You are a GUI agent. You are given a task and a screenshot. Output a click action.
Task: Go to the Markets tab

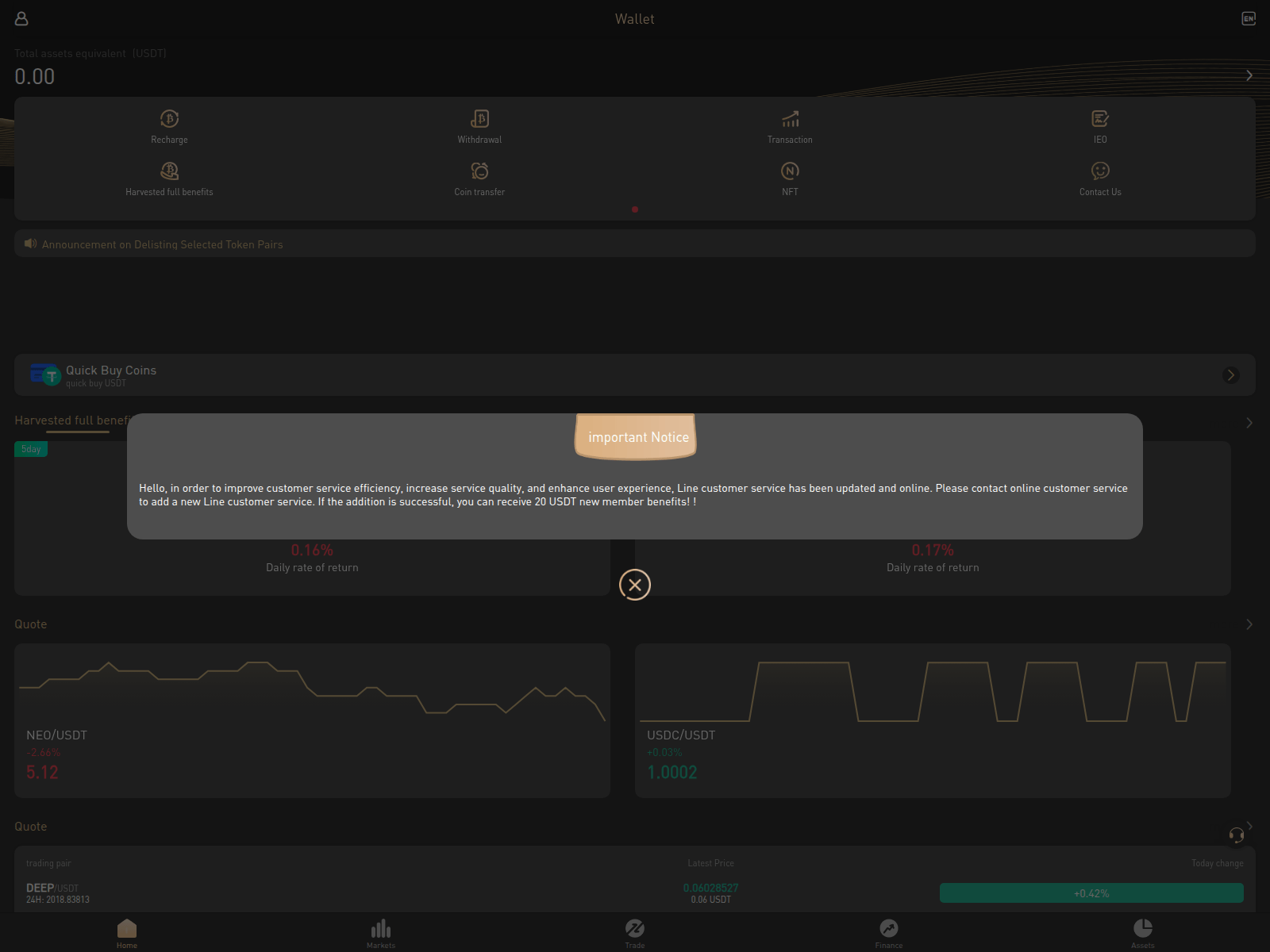point(381,933)
